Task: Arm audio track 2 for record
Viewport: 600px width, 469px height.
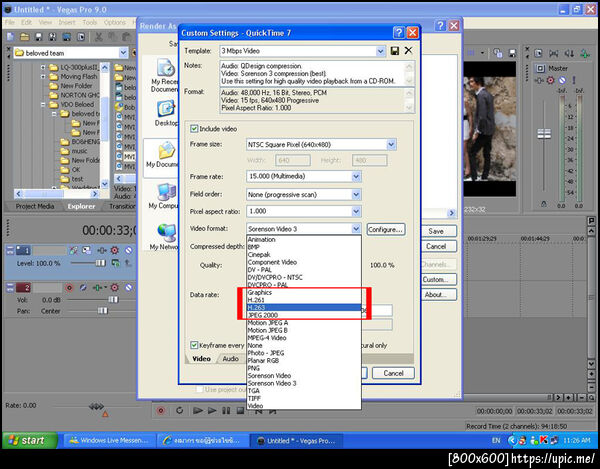Action: (69, 287)
